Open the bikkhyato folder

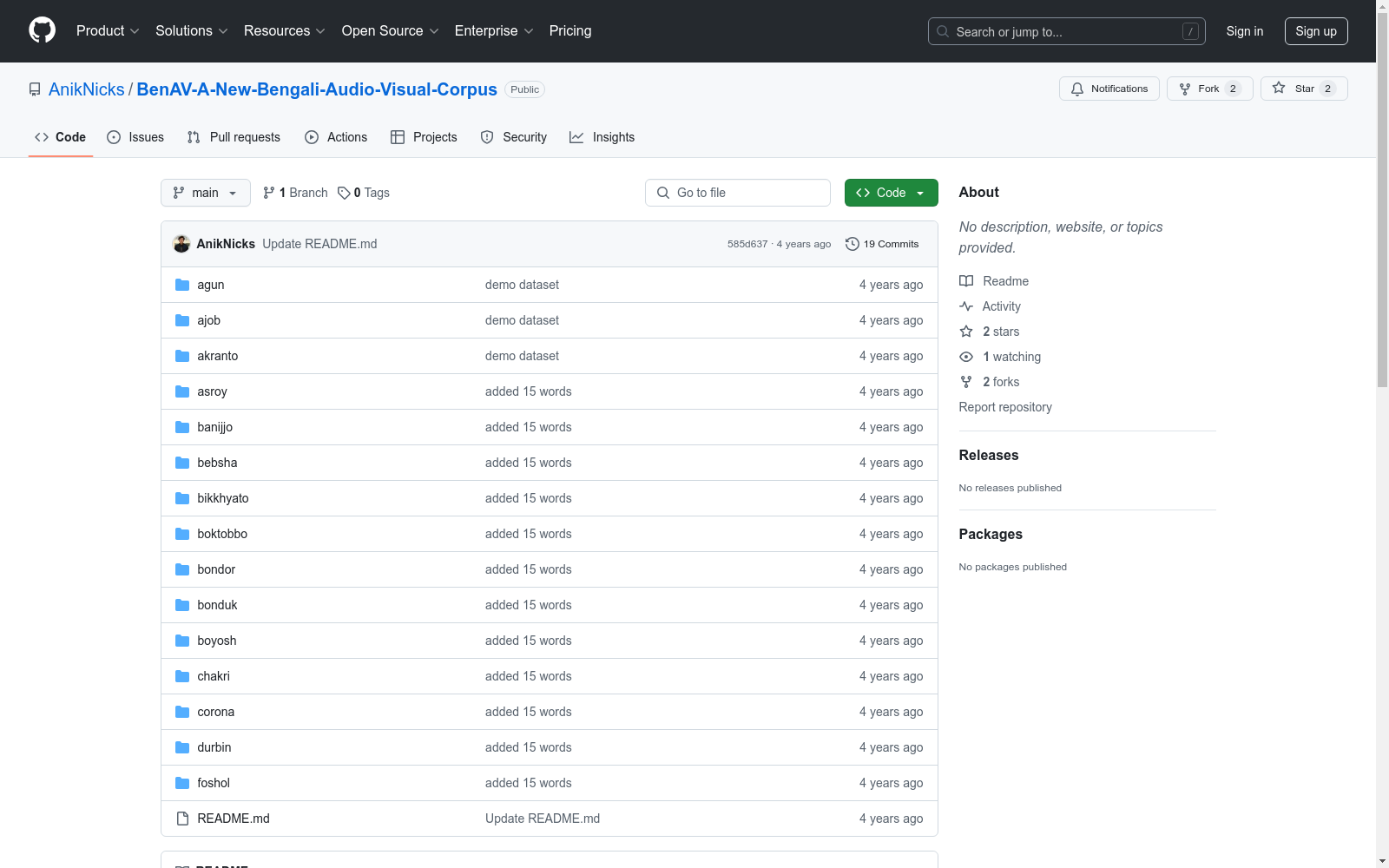pyautogui.click(x=223, y=498)
